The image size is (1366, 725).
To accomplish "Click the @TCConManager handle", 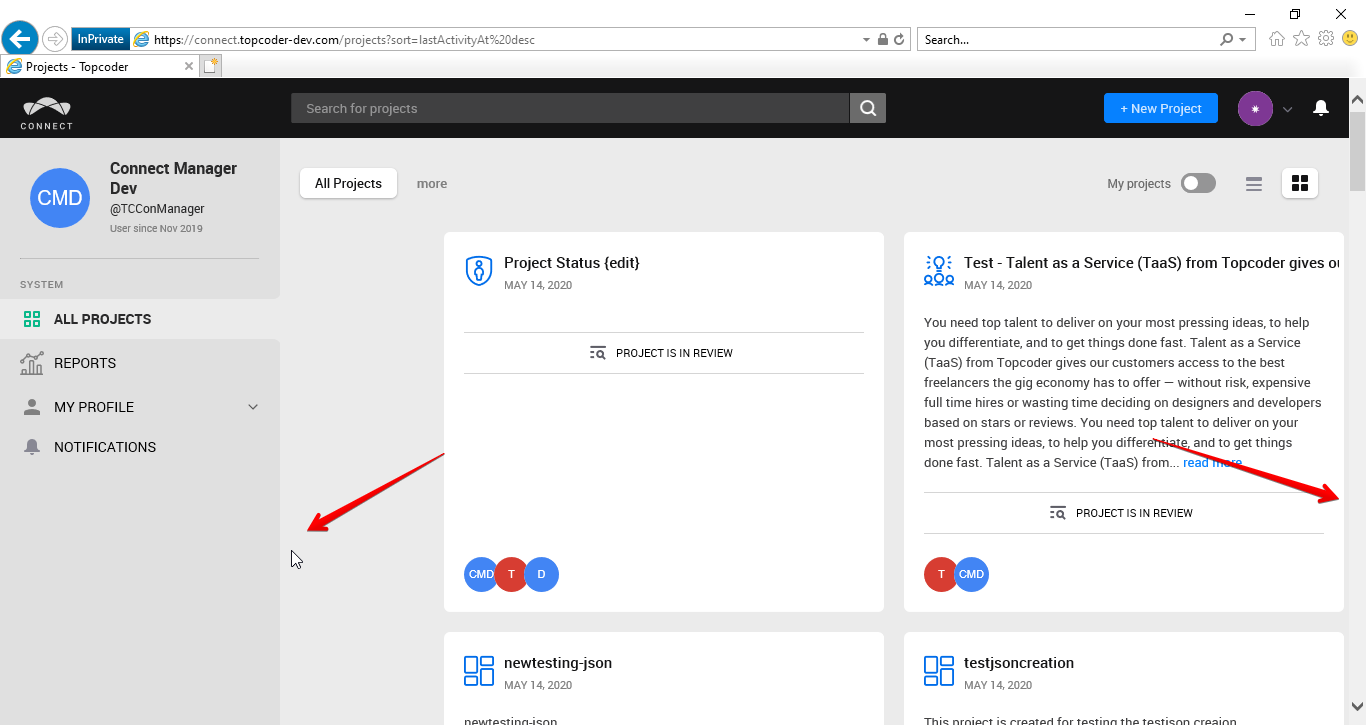I will coord(157,209).
